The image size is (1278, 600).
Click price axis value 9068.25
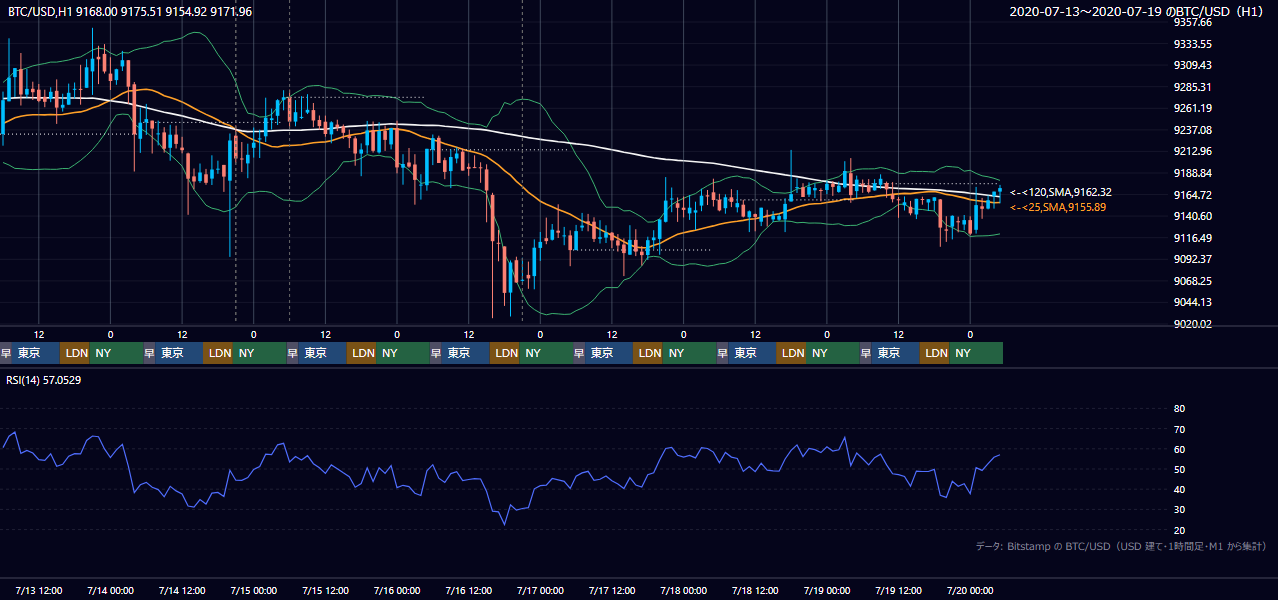1193,281
